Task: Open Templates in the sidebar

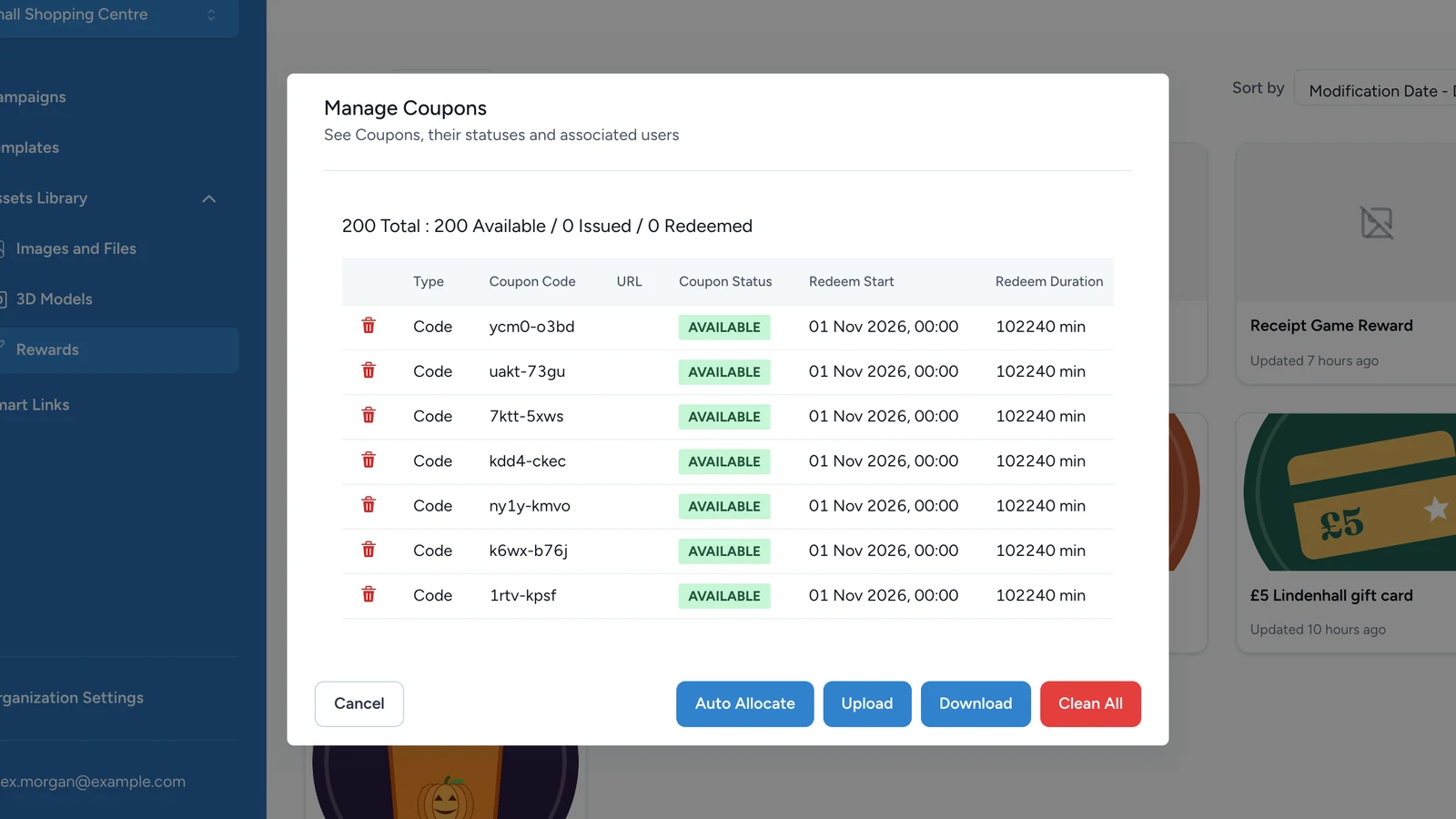Action: click(x=29, y=147)
